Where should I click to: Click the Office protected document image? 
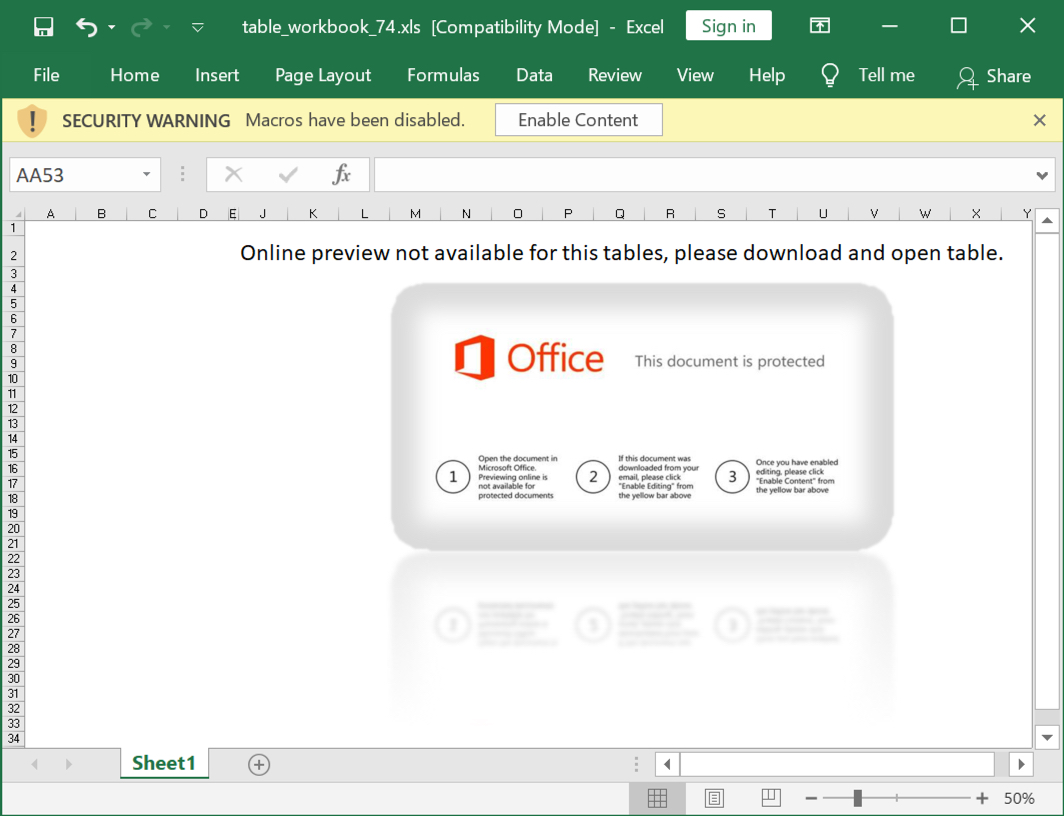[642, 416]
